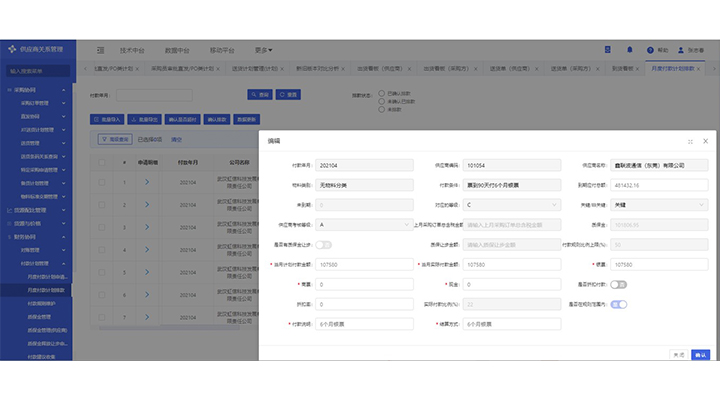Toggle the 是否折扣付款 switch
The width and height of the screenshot is (720, 404).
point(619,284)
